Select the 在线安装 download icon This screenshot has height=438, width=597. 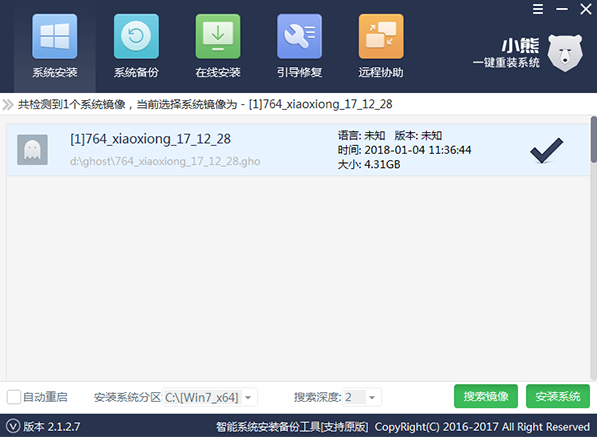(x=218, y=37)
